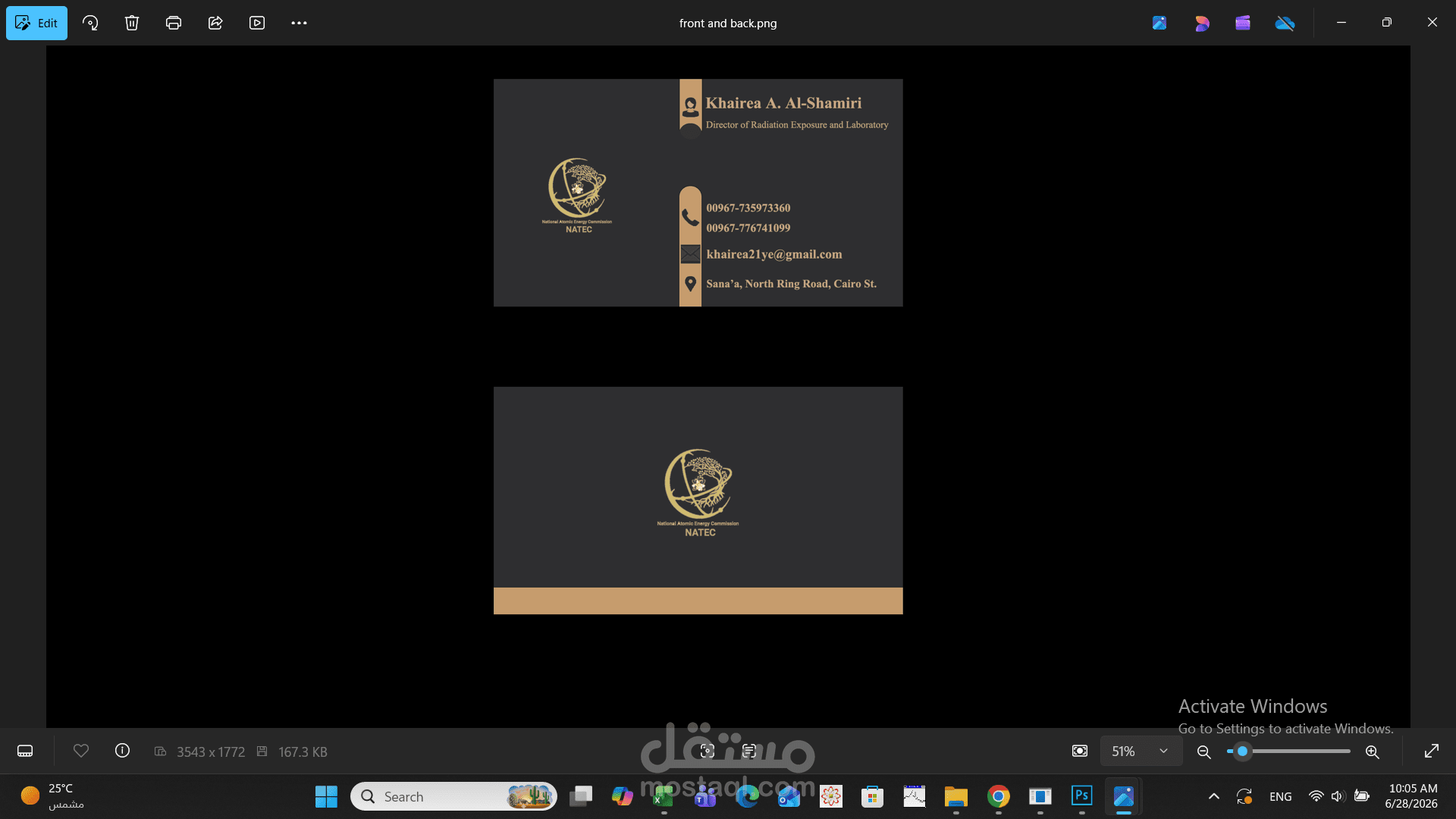Viewport: 1456px width, 819px height.
Task: Restore down the Photos window
Action: pos(1387,23)
